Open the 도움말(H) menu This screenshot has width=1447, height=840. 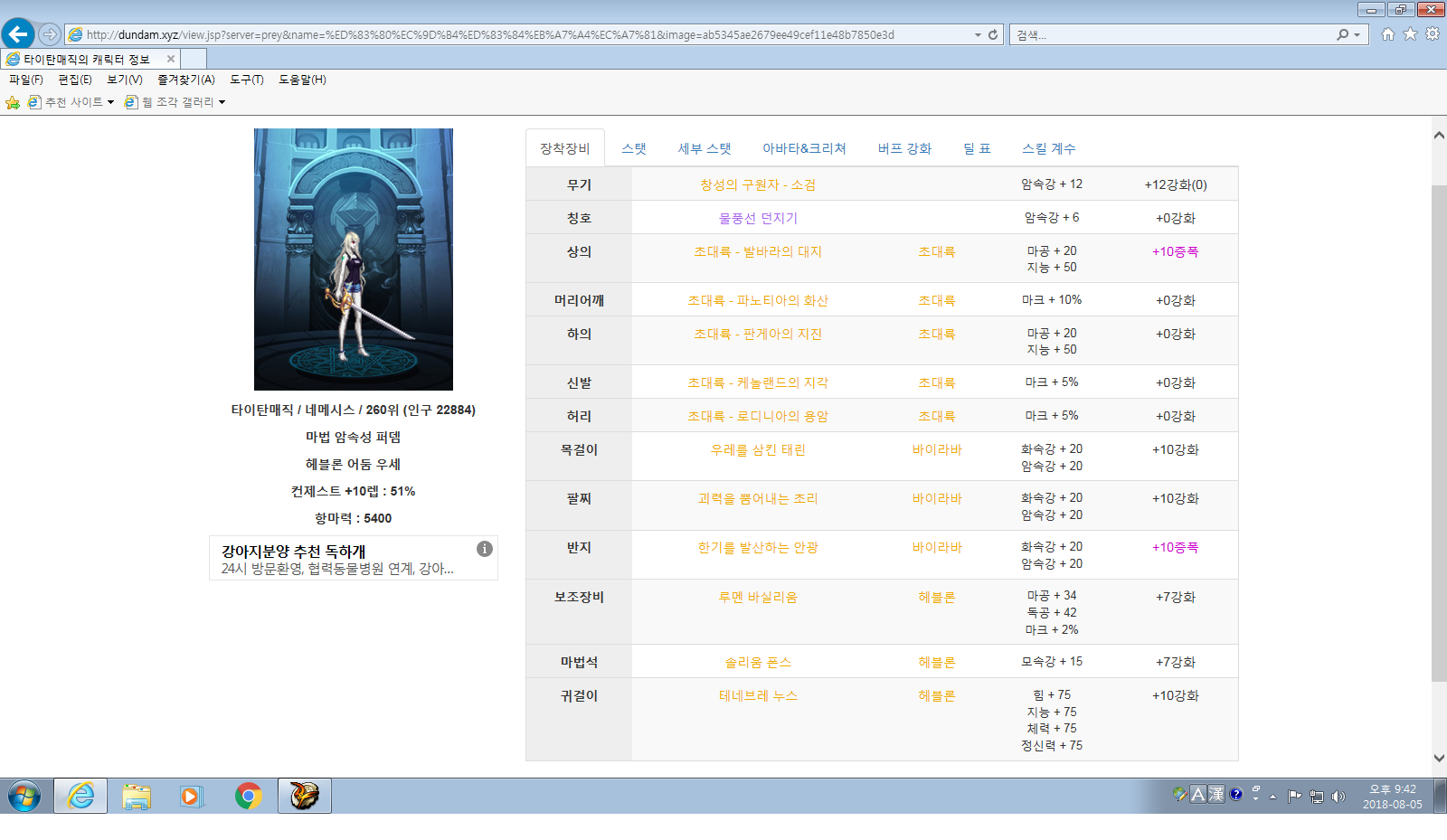[302, 80]
